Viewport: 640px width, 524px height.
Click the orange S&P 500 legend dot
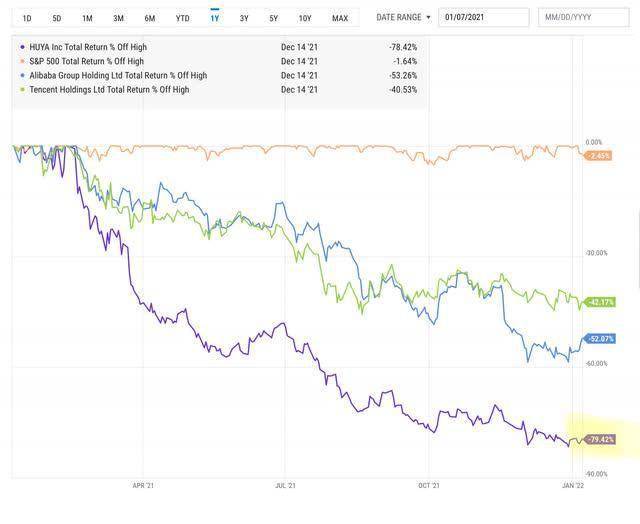coord(22,61)
